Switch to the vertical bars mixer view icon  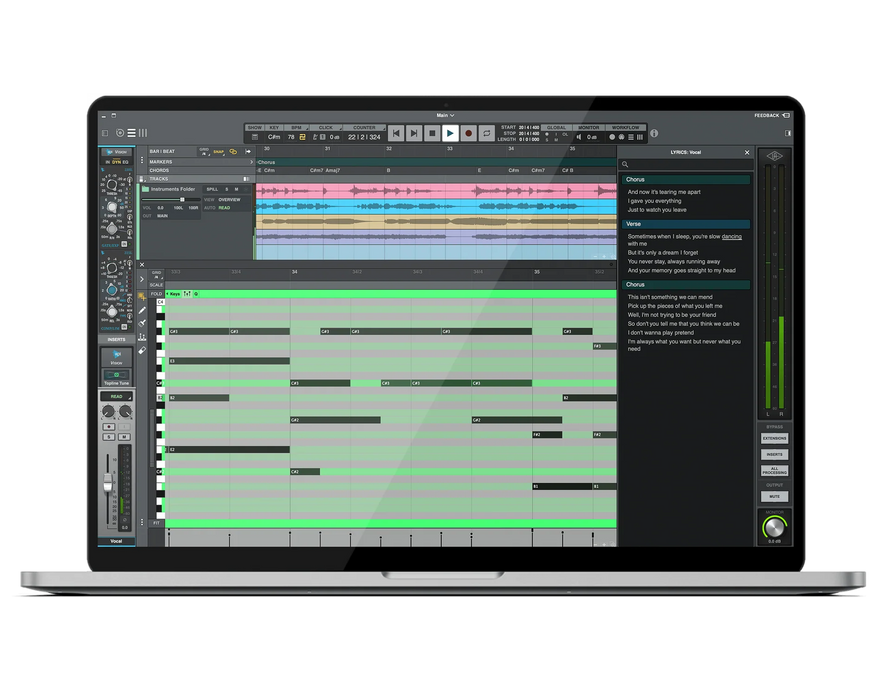point(143,133)
